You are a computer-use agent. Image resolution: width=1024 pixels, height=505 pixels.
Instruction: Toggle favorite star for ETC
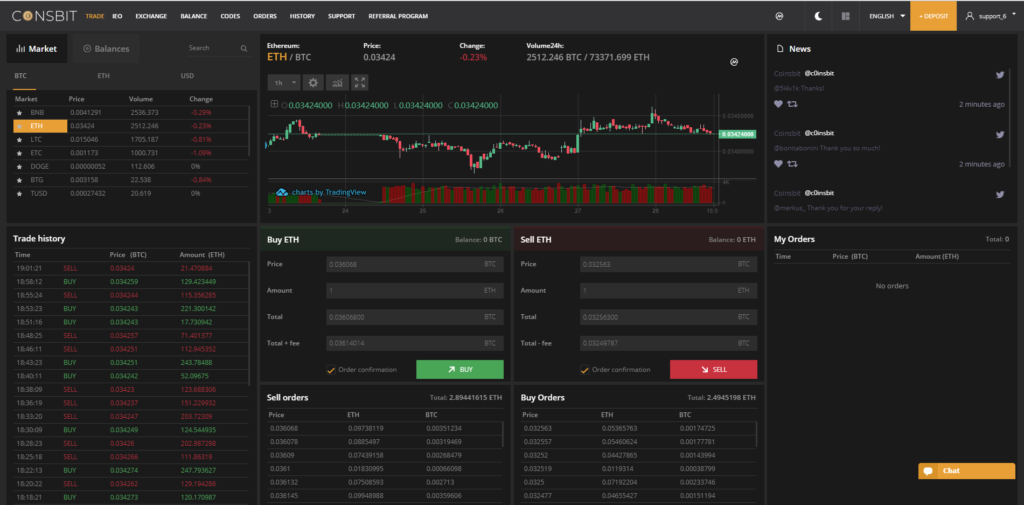click(x=20, y=153)
